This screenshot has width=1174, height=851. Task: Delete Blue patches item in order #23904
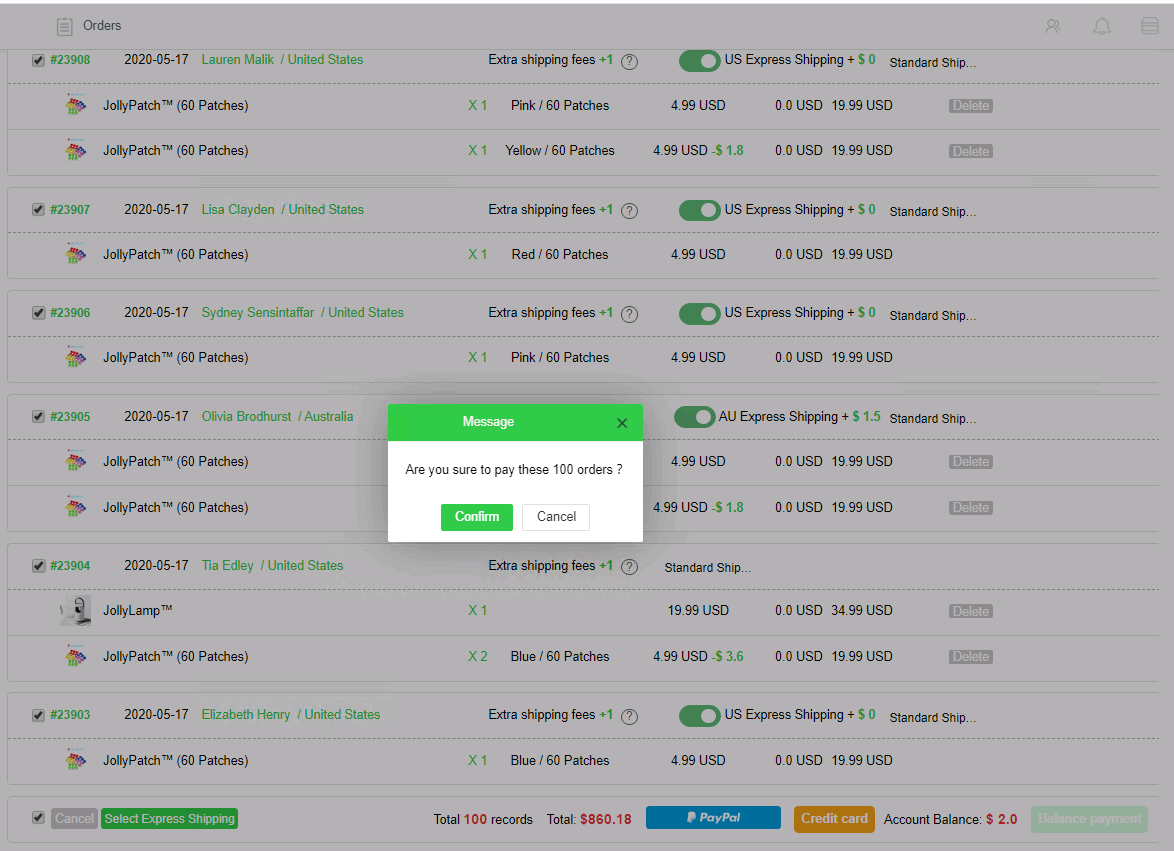pos(971,656)
